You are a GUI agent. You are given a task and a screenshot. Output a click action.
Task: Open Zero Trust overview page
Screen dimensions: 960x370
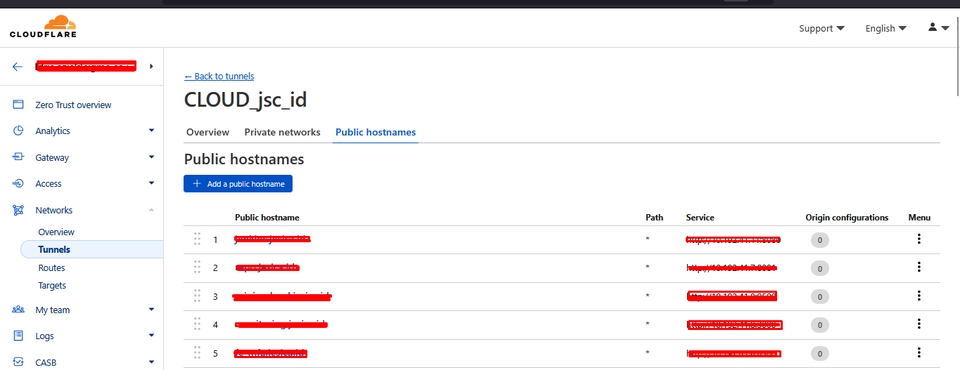73,105
